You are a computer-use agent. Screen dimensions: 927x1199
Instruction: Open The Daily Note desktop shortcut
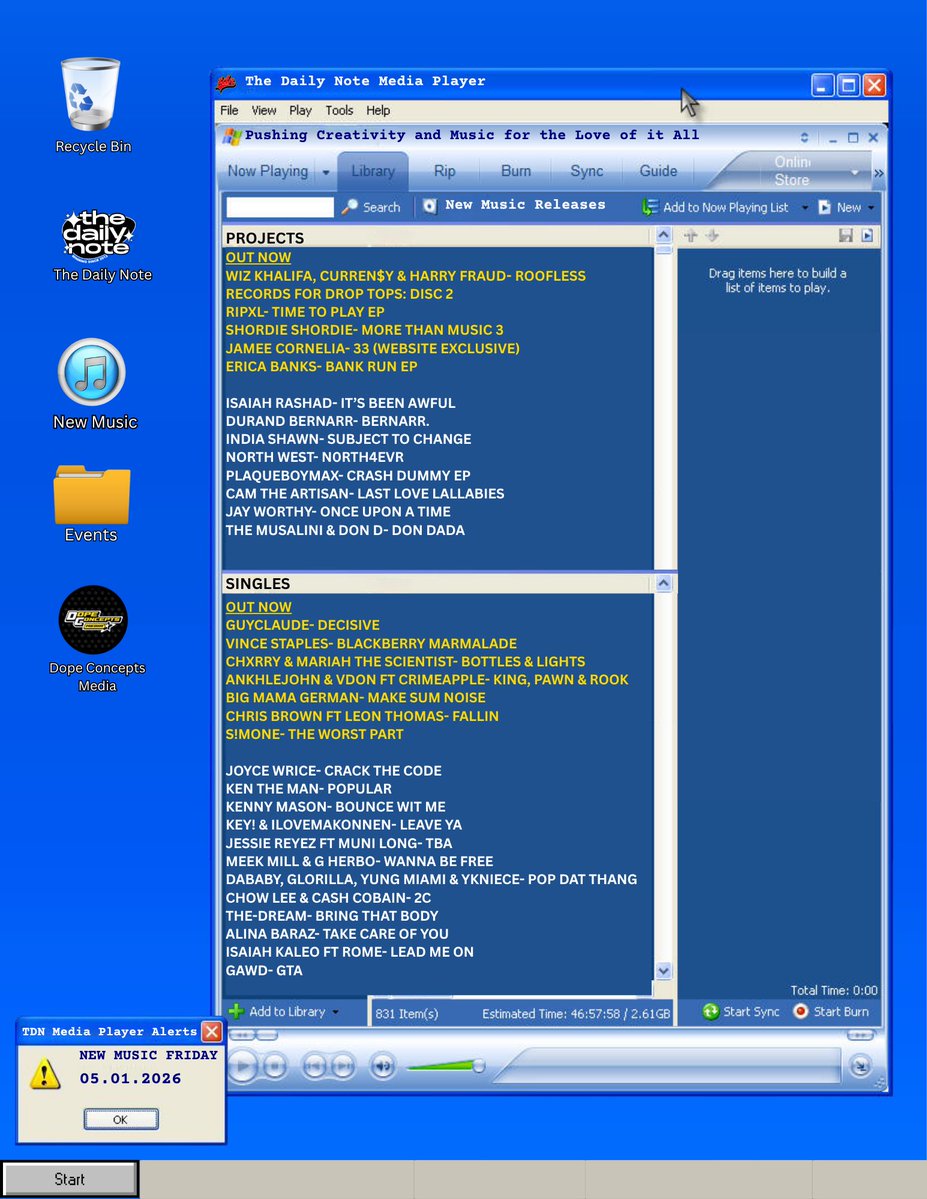(x=98, y=236)
